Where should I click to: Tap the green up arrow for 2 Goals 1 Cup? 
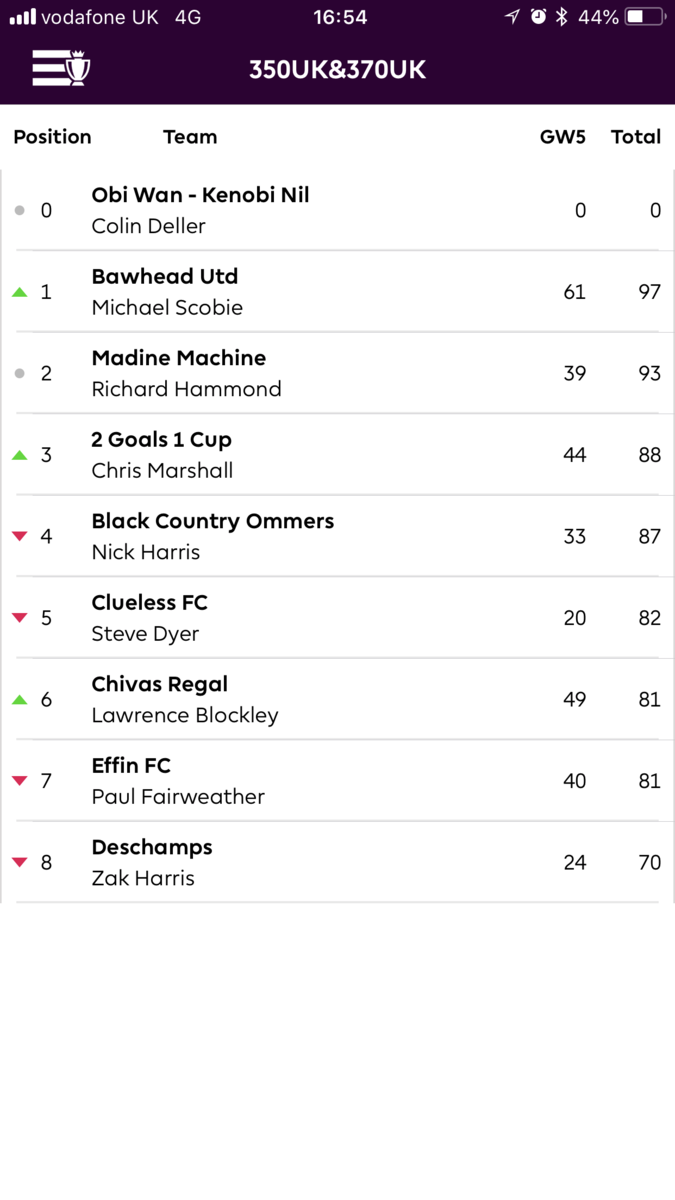coord(19,455)
